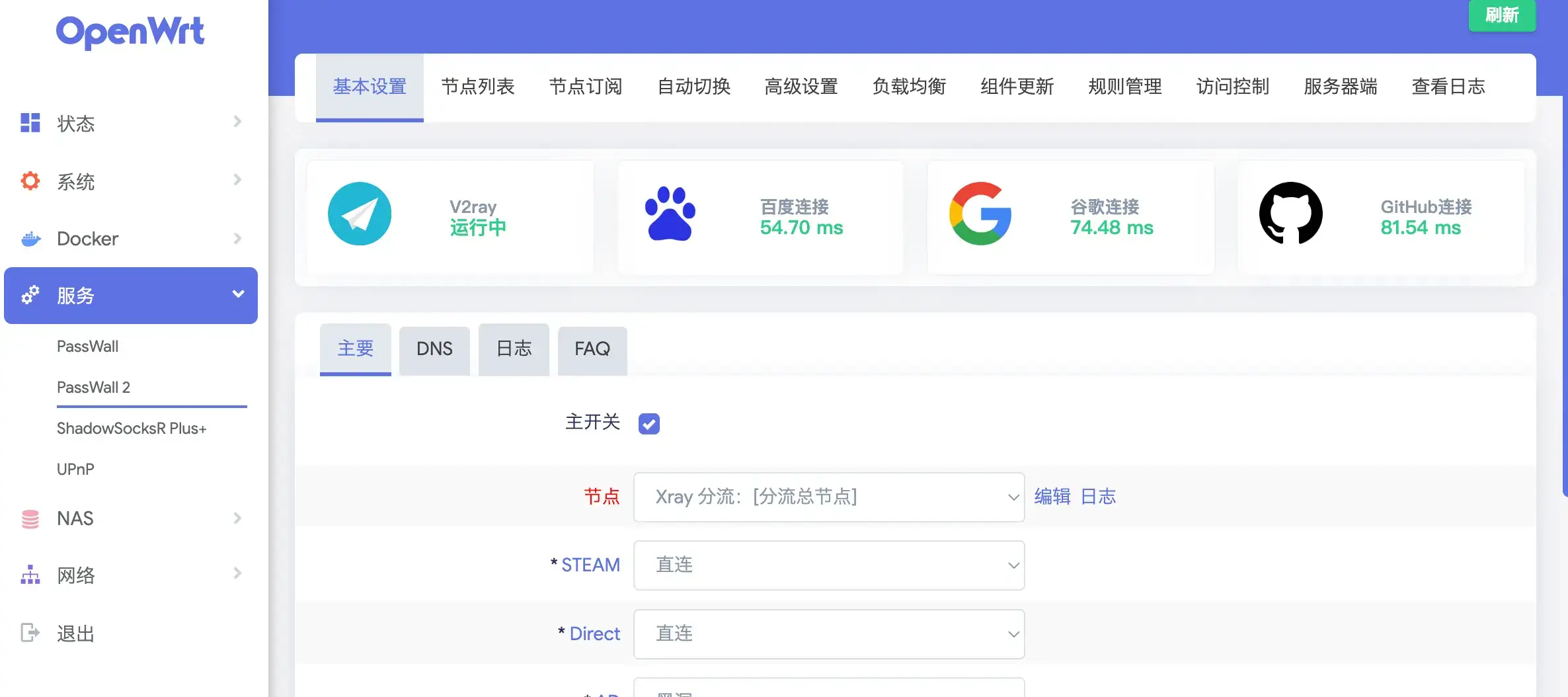
Task: Open the STEAM node dropdown
Action: (x=829, y=565)
